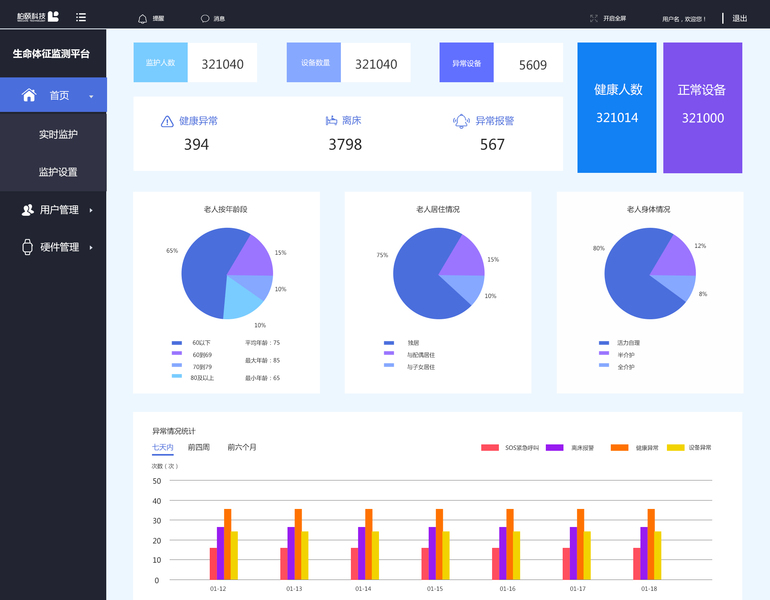Click the 用户名，欢迎您 user text

coord(684,19)
